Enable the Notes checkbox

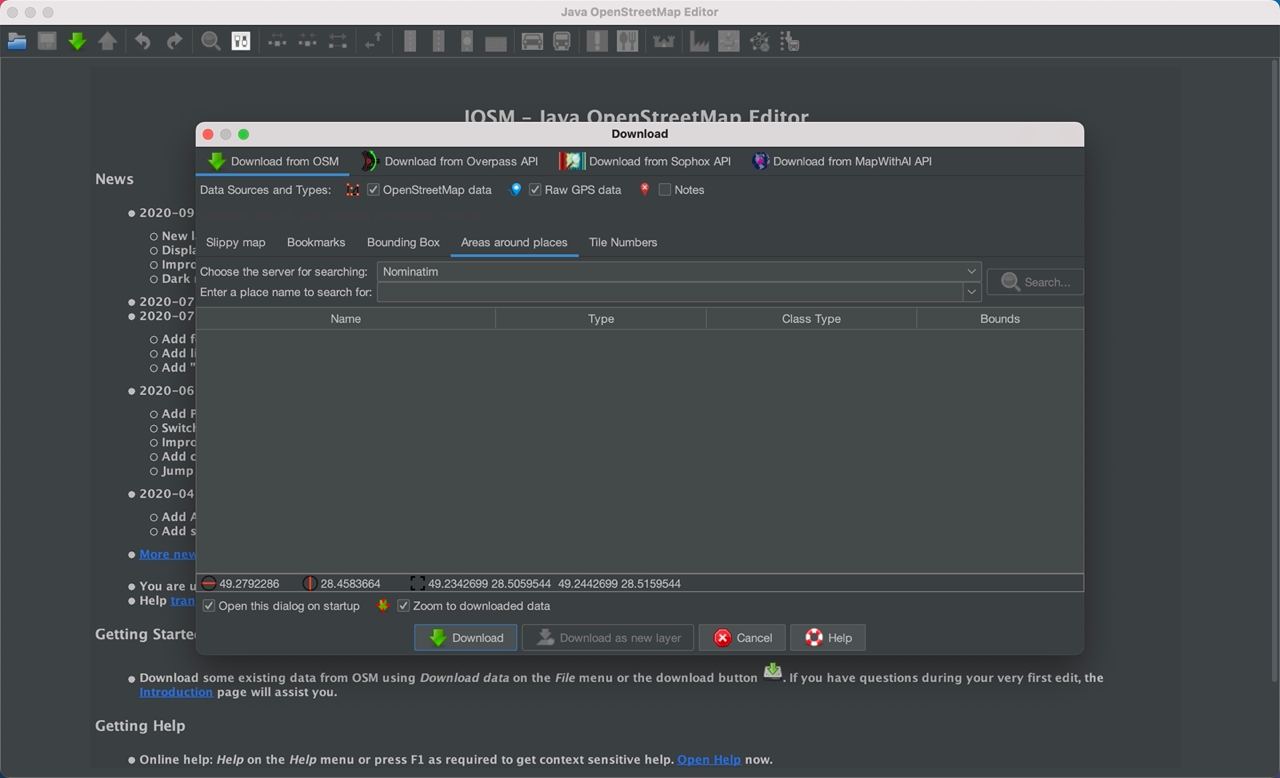(x=664, y=189)
